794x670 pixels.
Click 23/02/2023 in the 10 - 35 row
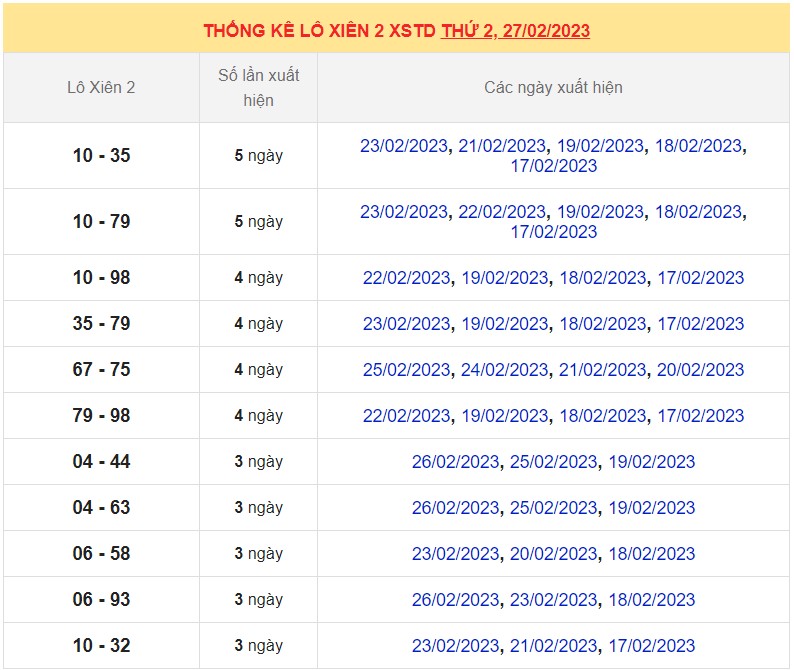pyautogui.click(x=404, y=146)
